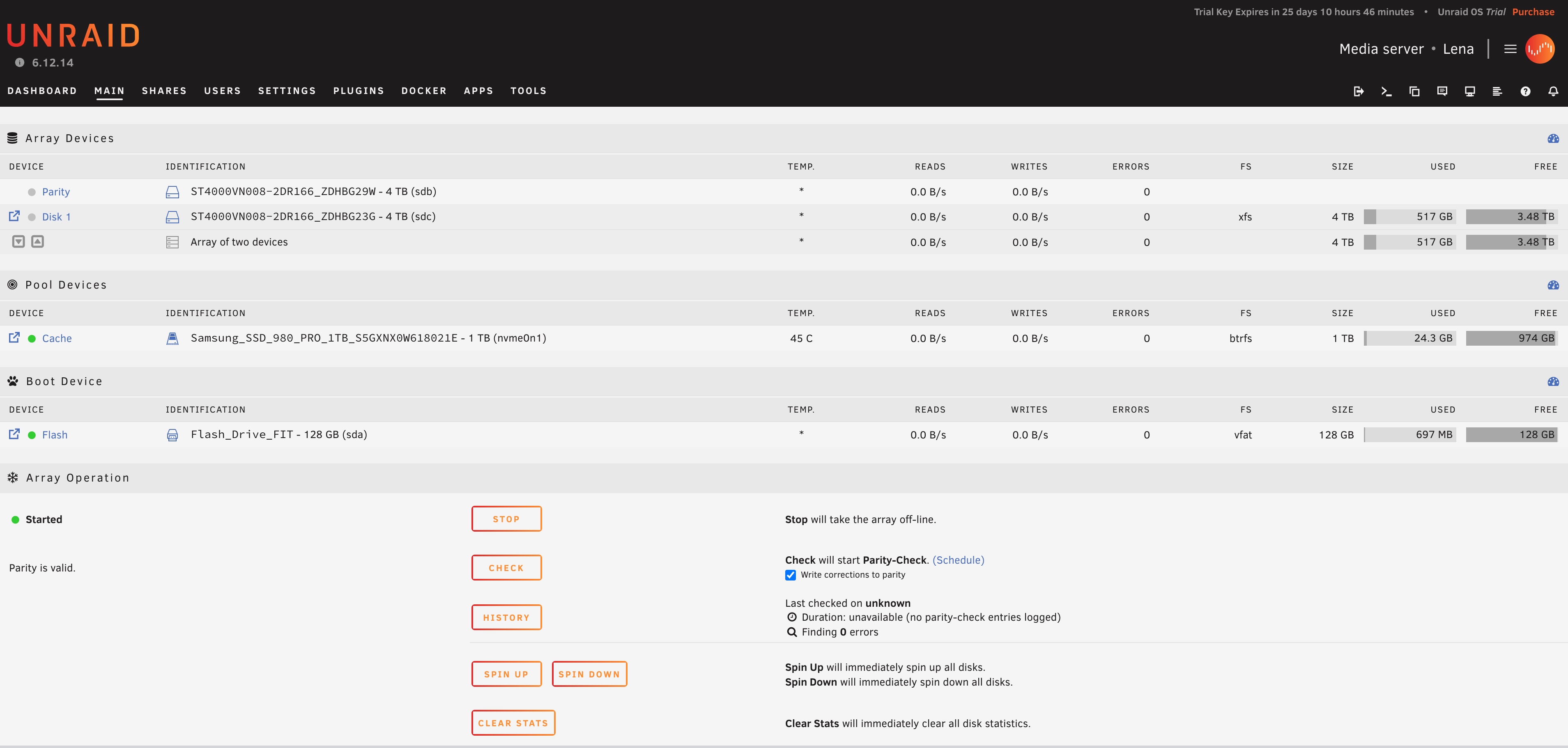Image resolution: width=1568 pixels, height=748 pixels.
Task: Click the Feedback speech bubble icon
Action: coord(1442,91)
